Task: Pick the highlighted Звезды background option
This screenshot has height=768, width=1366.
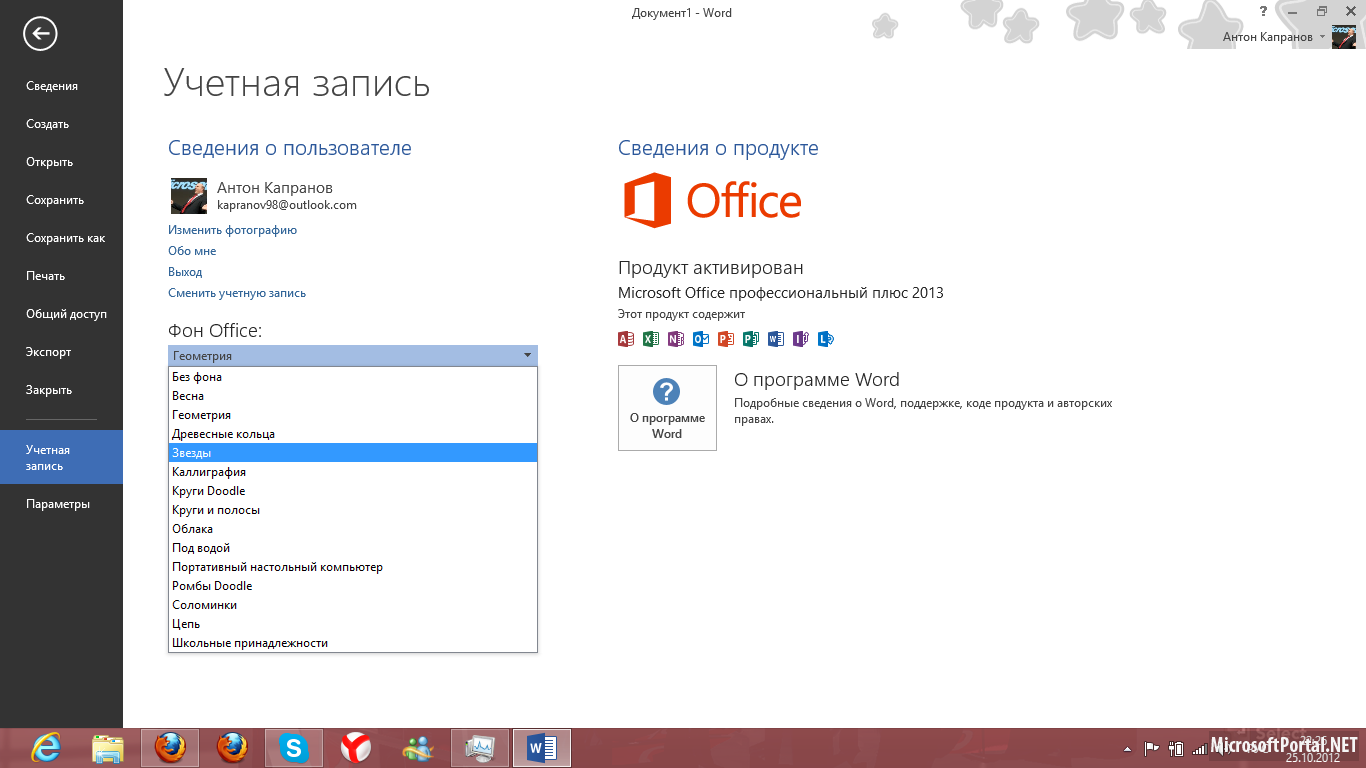Action: coord(353,453)
